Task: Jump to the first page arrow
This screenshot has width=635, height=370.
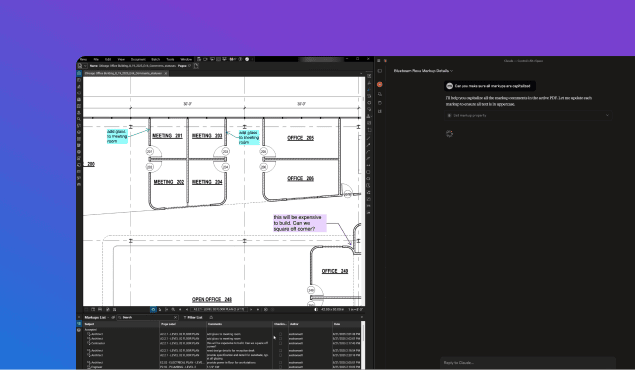Action: point(180,309)
